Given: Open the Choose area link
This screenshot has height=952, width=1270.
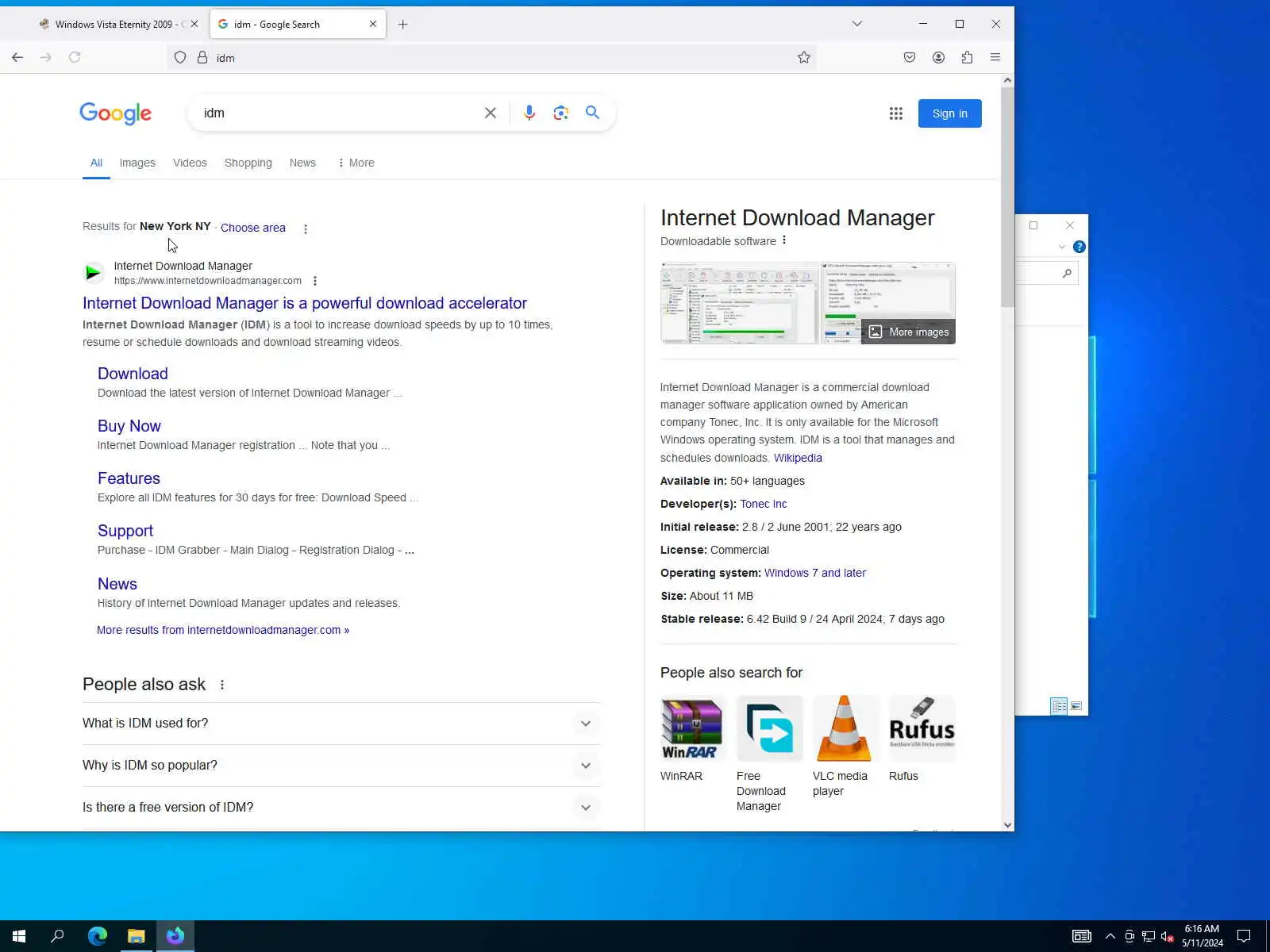Looking at the screenshot, I should (x=253, y=228).
